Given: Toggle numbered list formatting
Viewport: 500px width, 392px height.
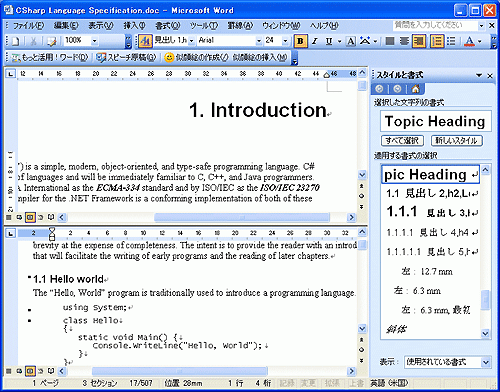Looking at the screenshot, I should pos(437,41).
